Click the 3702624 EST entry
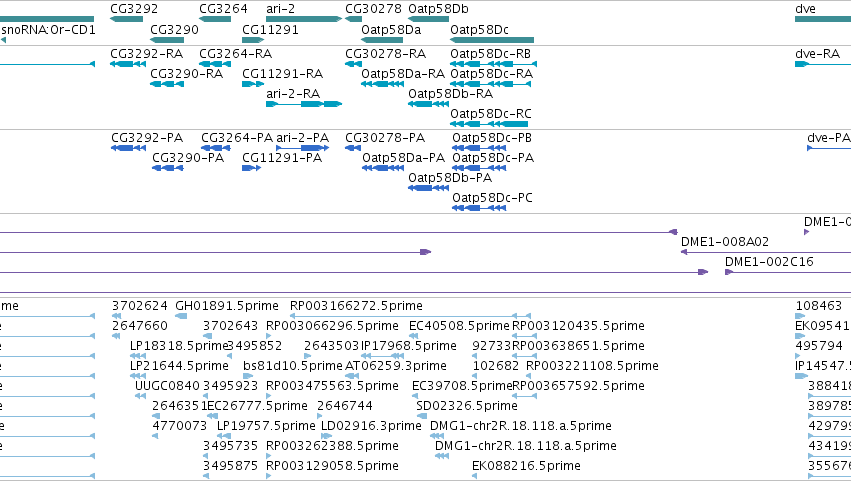The image size is (851, 481). click(139, 306)
